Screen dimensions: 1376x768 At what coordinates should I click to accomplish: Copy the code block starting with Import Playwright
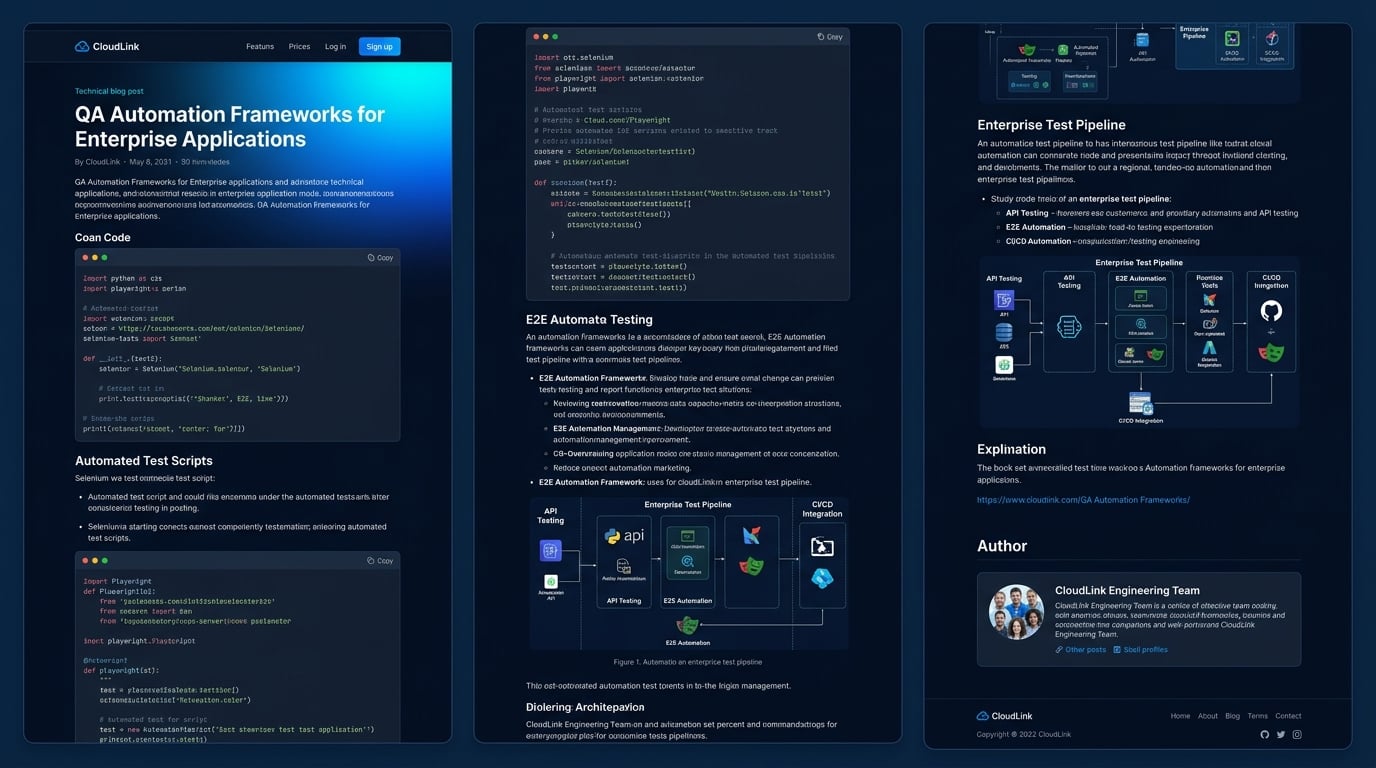point(380,560)
